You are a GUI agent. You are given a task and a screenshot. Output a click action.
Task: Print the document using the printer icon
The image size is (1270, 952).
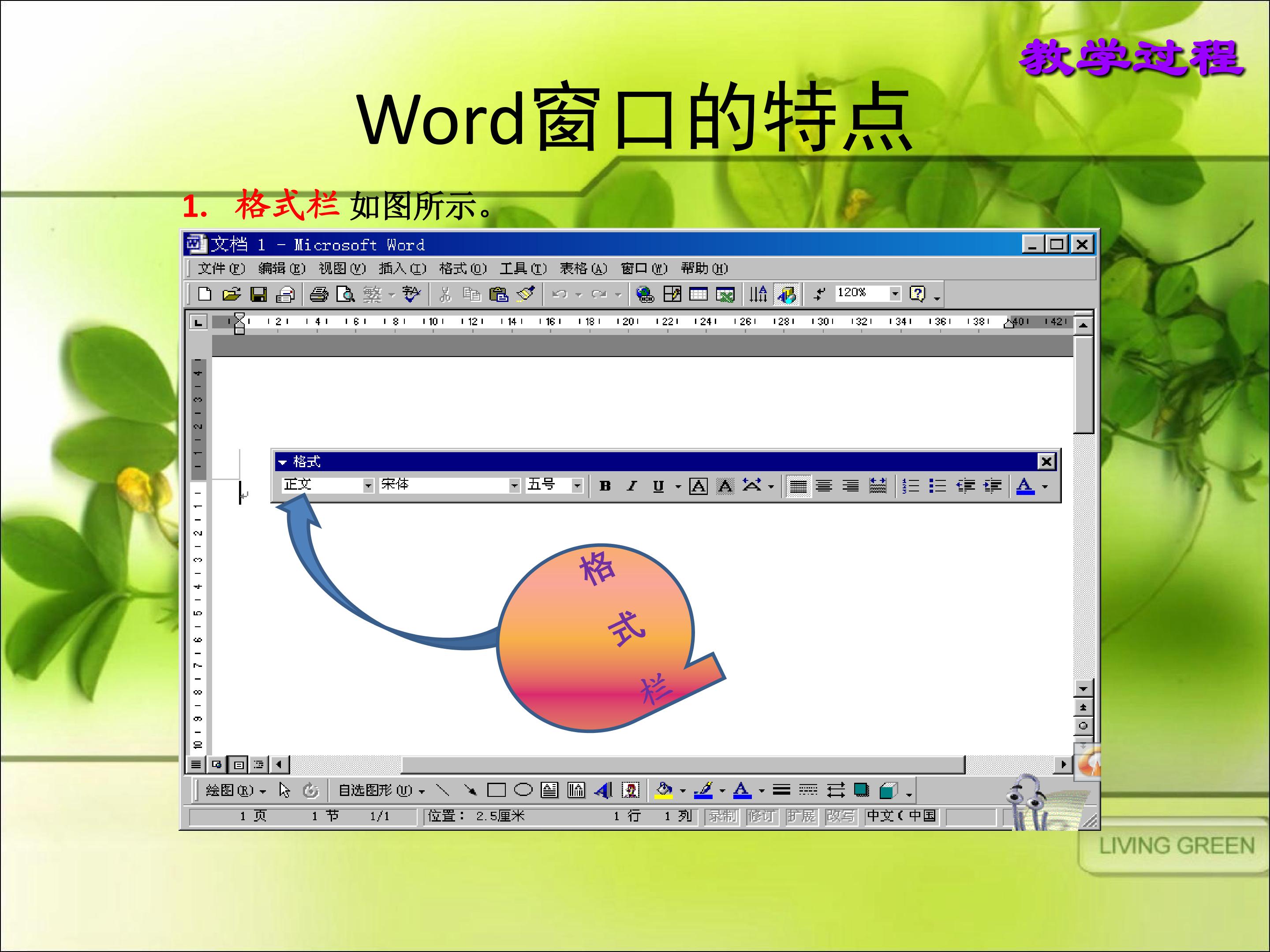pos(319,294)
